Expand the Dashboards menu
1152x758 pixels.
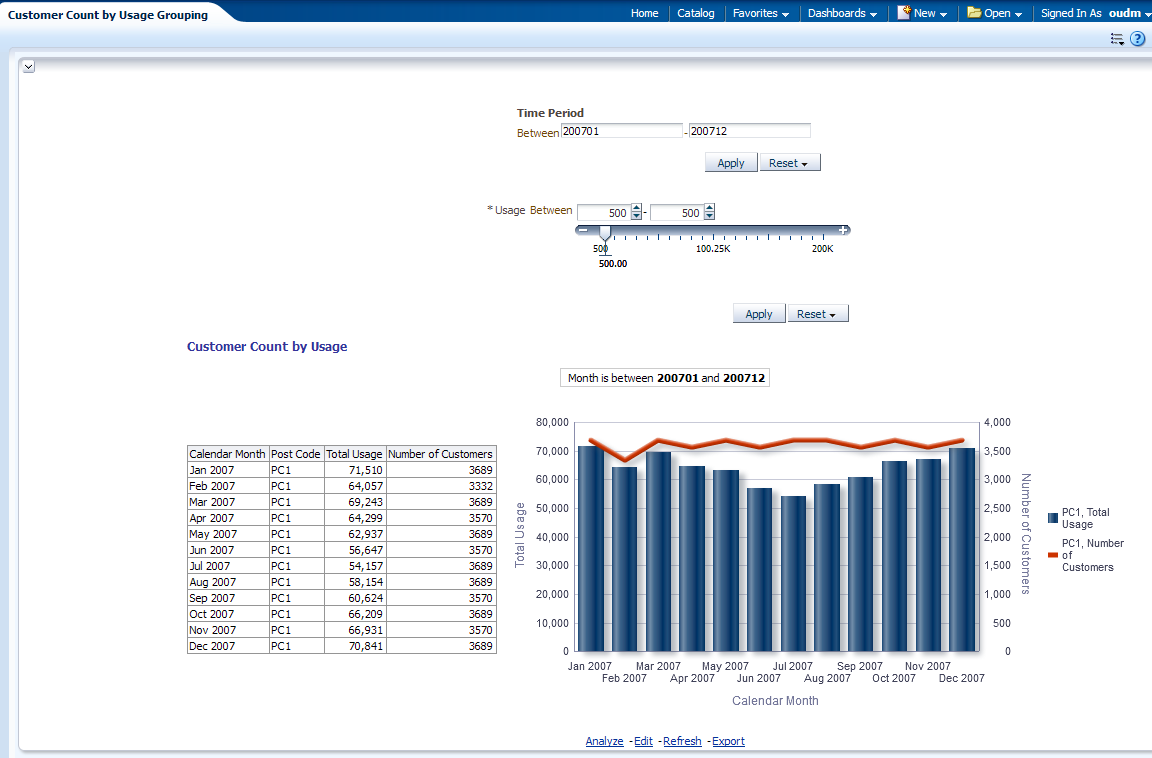[x=842, y=13]
